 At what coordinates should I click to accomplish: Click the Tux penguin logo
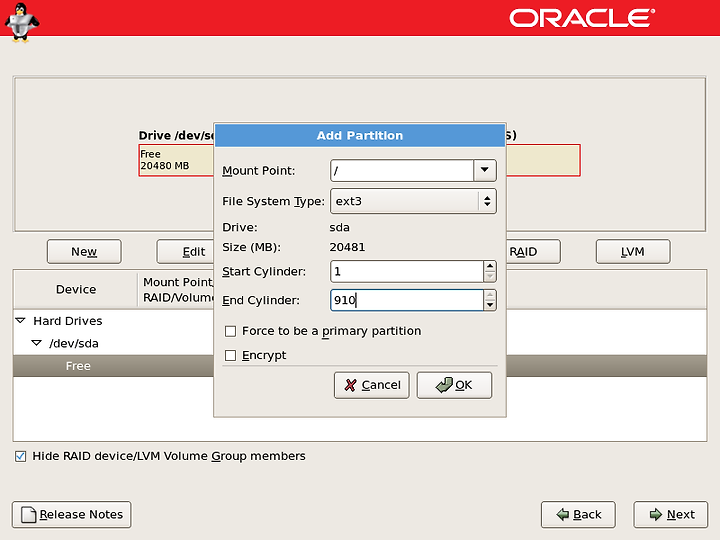21,22
